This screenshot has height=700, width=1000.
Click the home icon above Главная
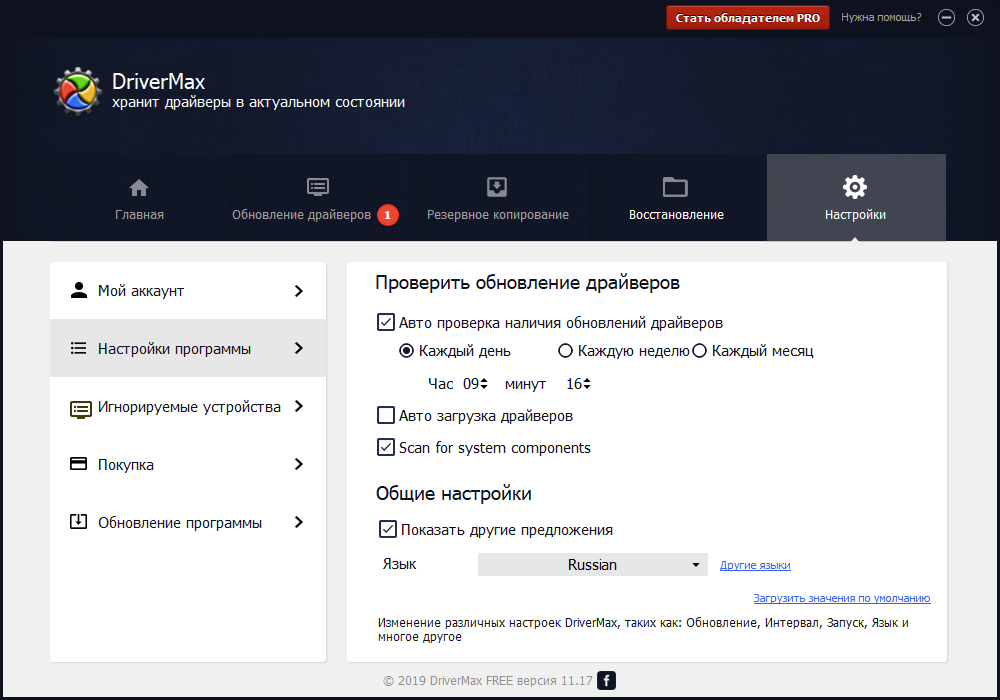click(x=139, y=188)
